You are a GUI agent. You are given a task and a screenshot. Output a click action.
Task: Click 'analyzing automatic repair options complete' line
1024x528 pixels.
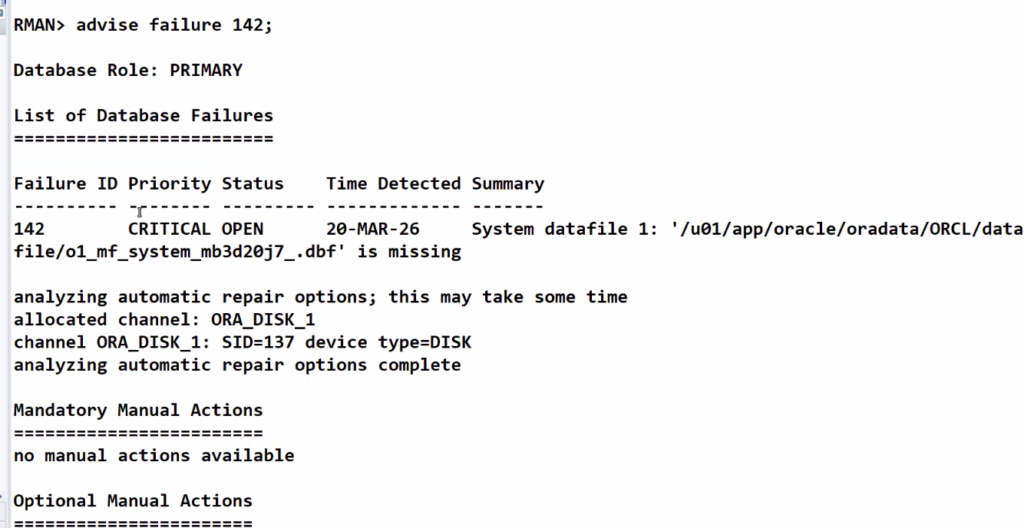point(237,365)
